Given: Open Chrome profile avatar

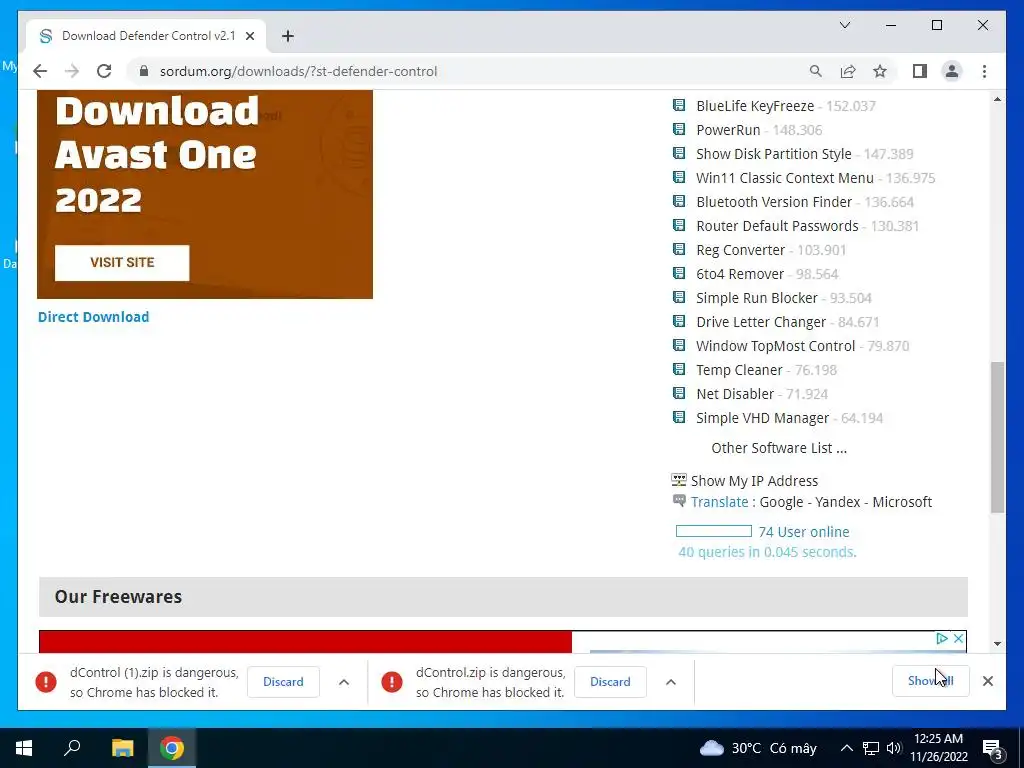Looking at the screenshot, I should pos(952,71).
